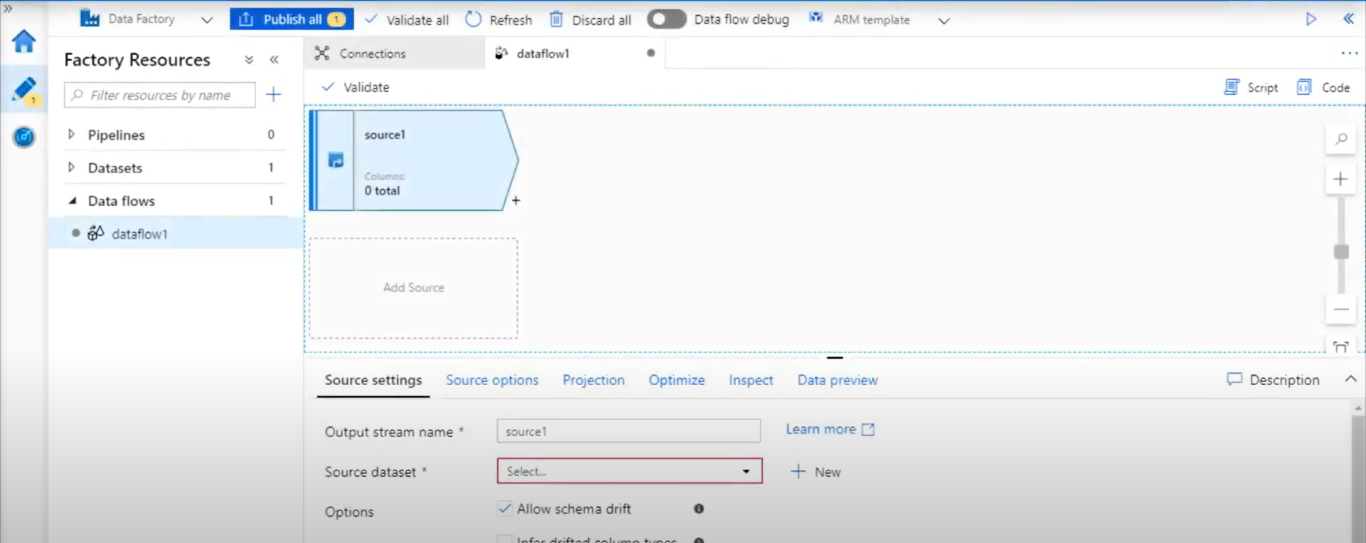1366x543 pixels.
Task: Click the panel divider handle above settings tabs
Action: click(835, 357)
